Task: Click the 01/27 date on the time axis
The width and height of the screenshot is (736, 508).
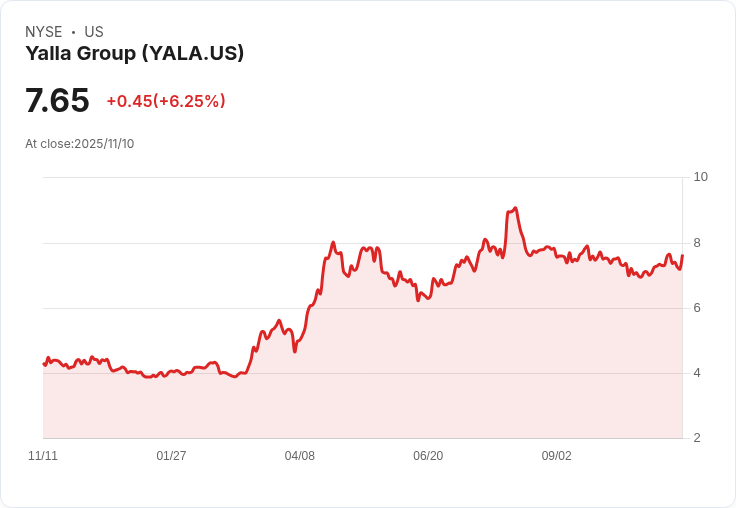Action: point(171,456)
